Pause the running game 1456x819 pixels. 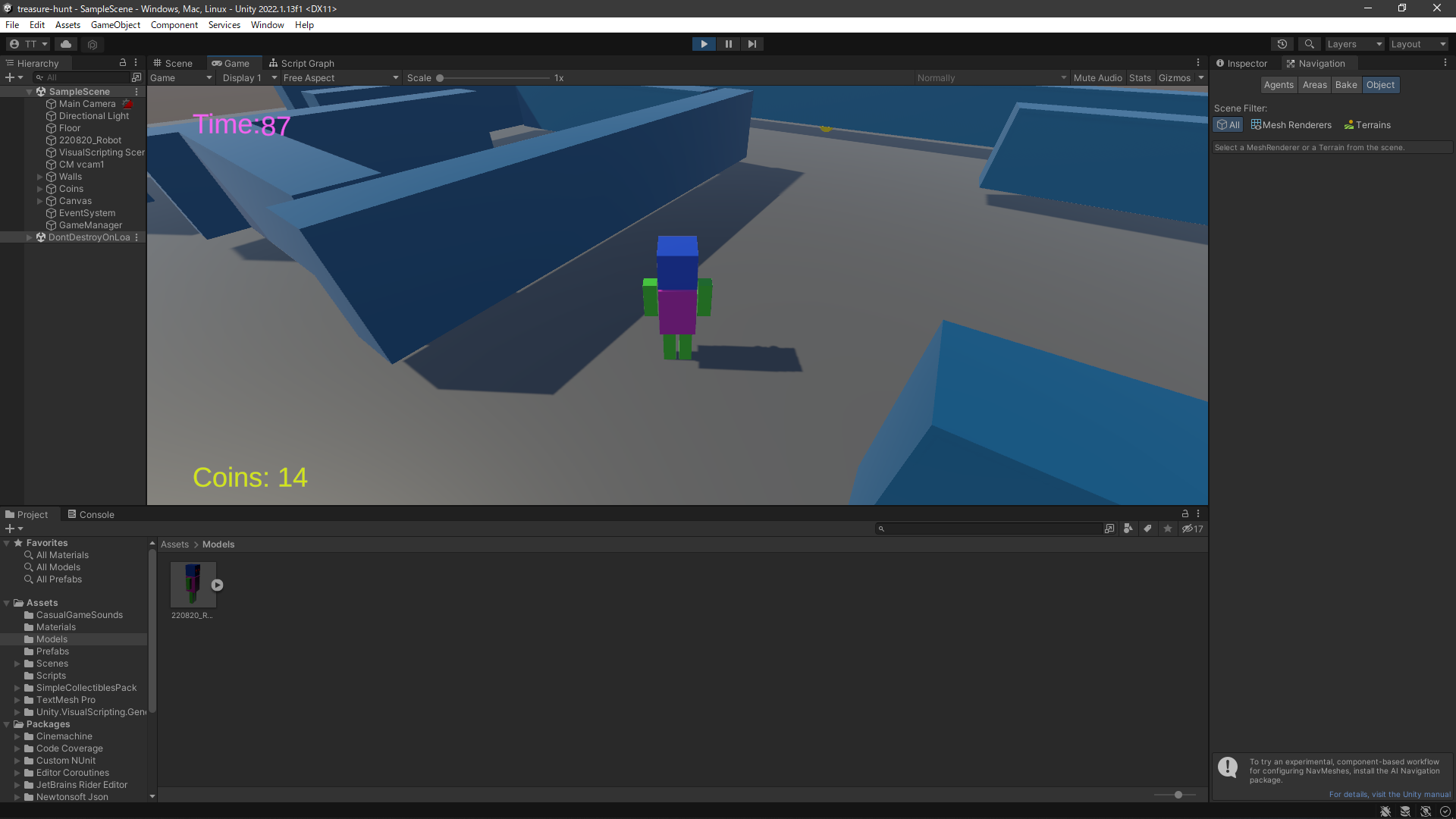coord(728,44)
